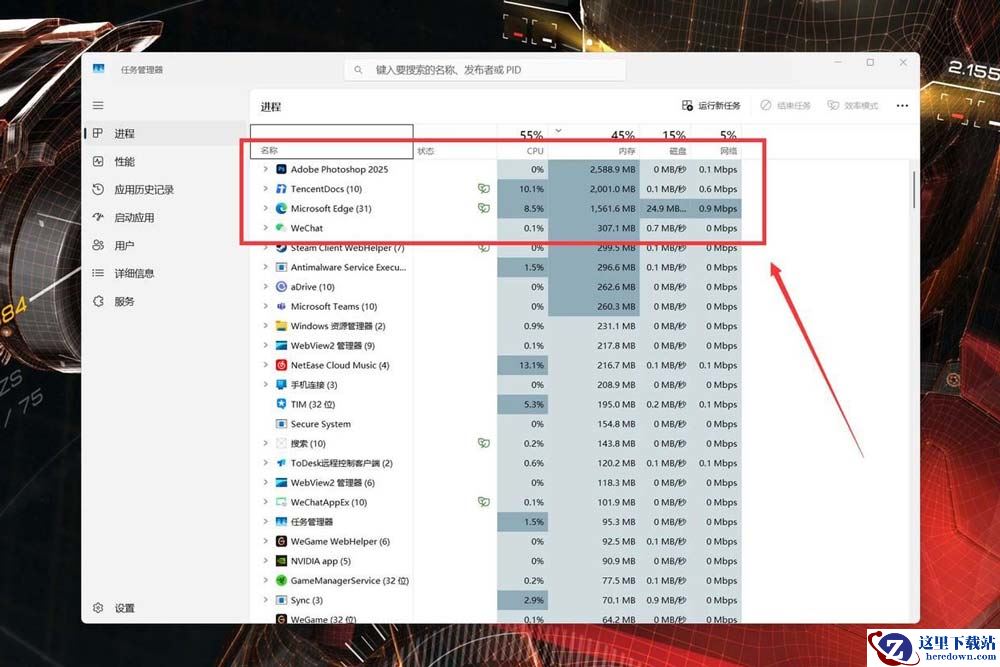Click the WeGame WebHelper icon
This screenshot has width=1000, height=667.
click(281, 541)
